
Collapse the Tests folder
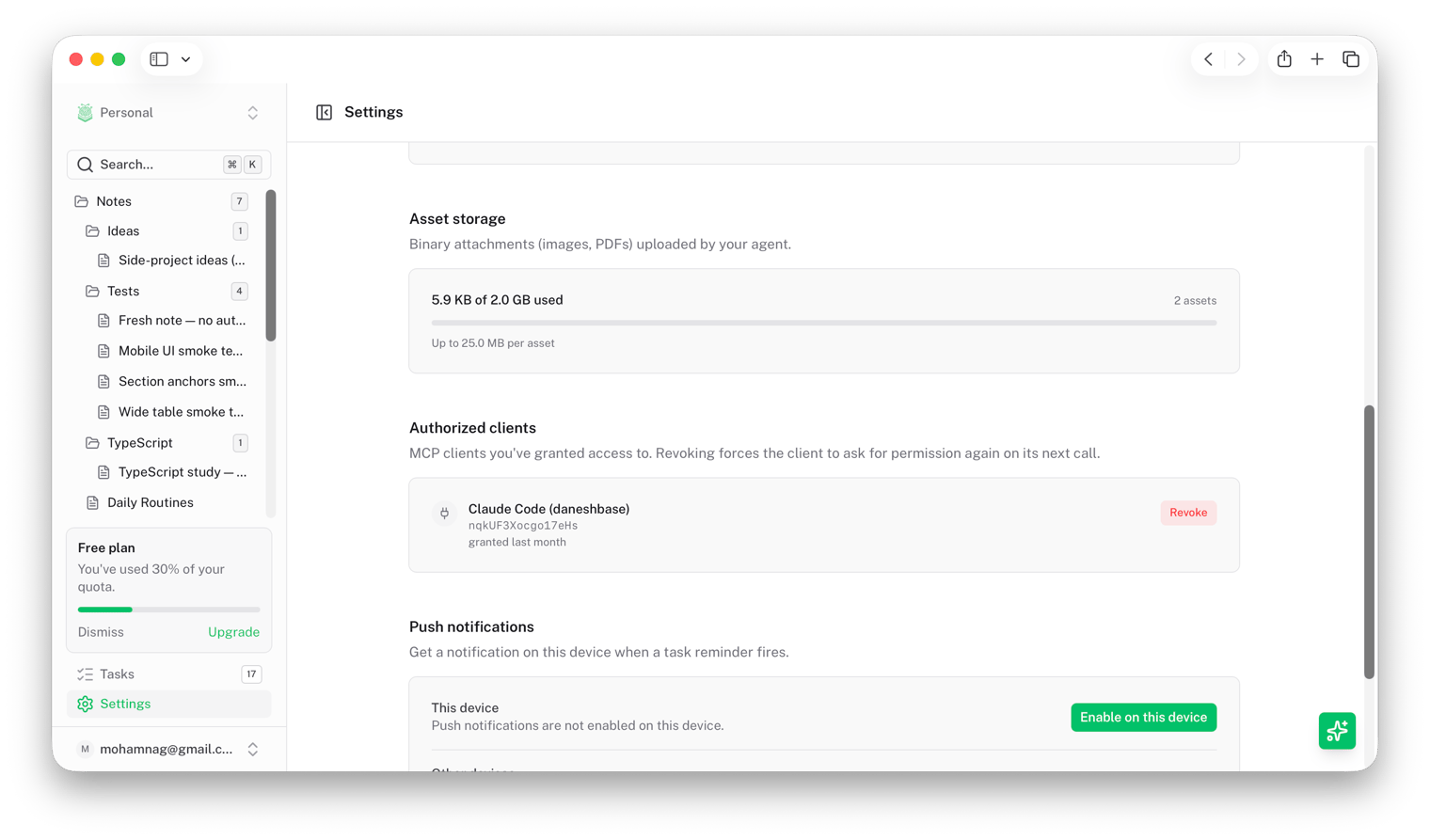pos(167,292)
